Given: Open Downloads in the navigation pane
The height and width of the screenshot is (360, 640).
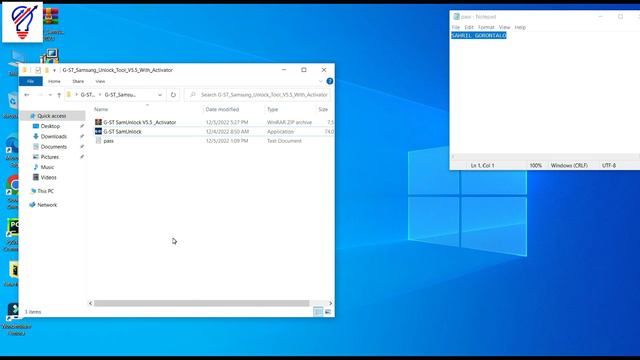Looking at the screenshot, I should coord(53,136).
